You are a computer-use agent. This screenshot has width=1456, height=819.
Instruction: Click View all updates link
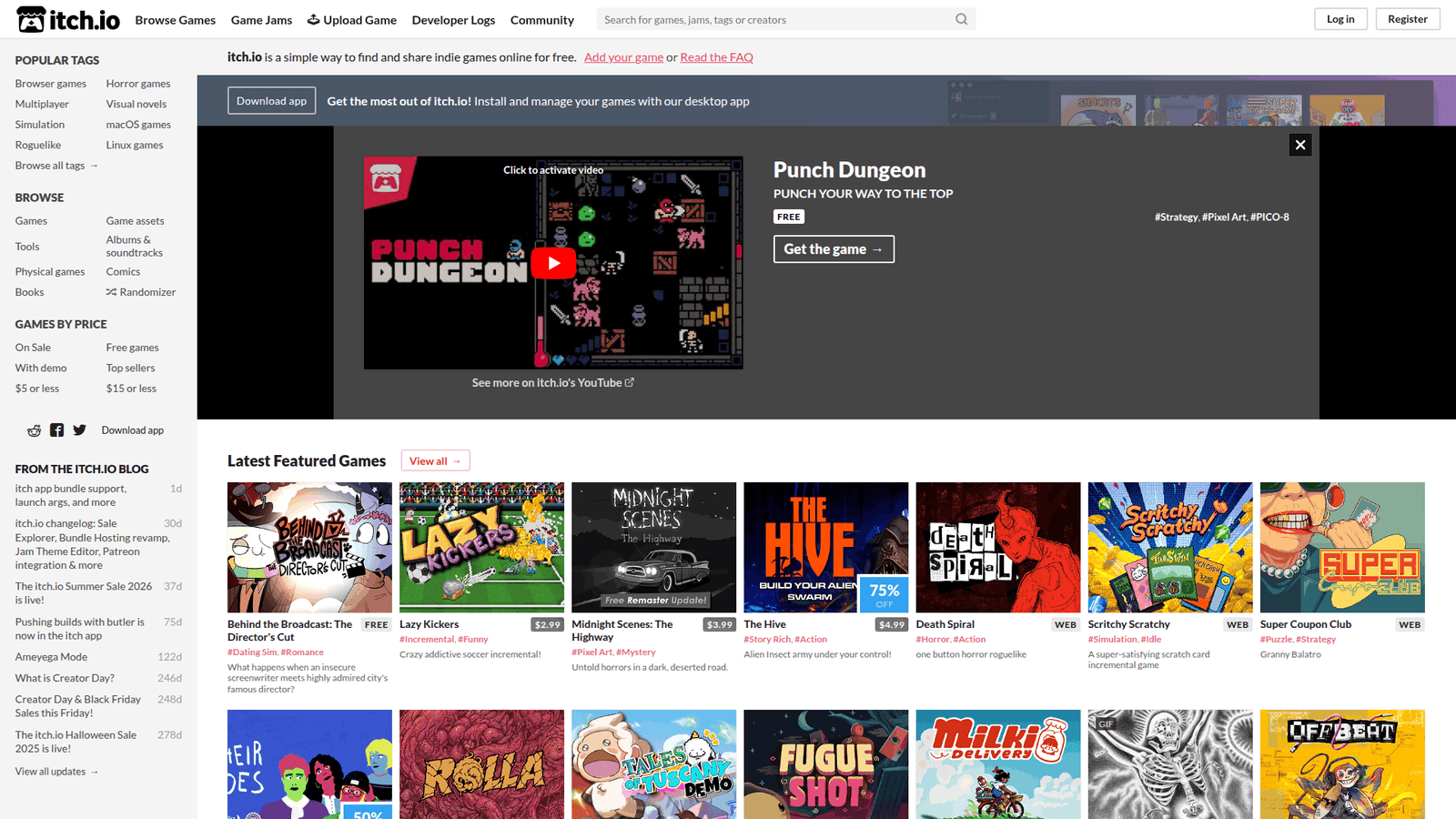[56, 772]
